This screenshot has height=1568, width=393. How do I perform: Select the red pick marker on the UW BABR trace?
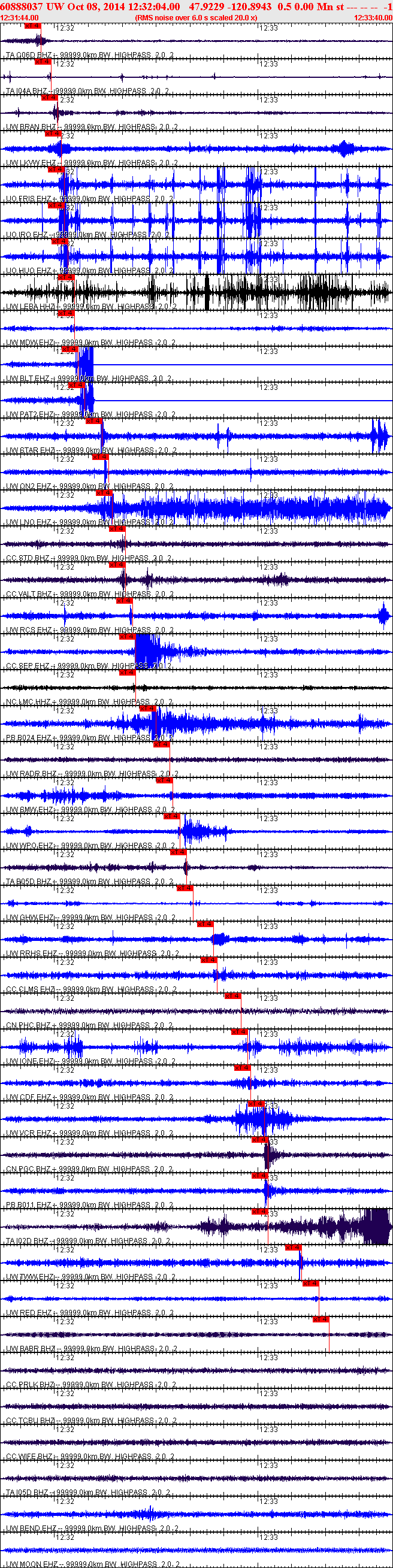[321, 1319]
